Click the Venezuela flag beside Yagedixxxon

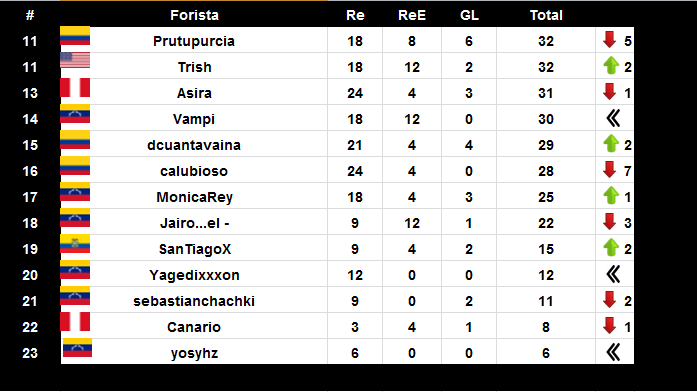tap(75, 270)
